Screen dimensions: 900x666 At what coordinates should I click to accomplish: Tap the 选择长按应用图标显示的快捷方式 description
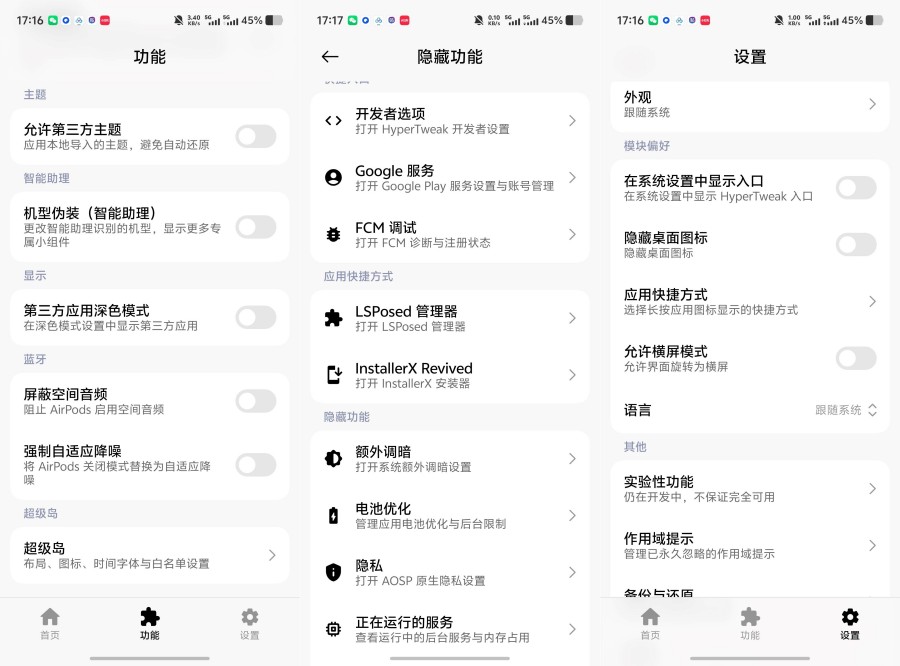711,310
